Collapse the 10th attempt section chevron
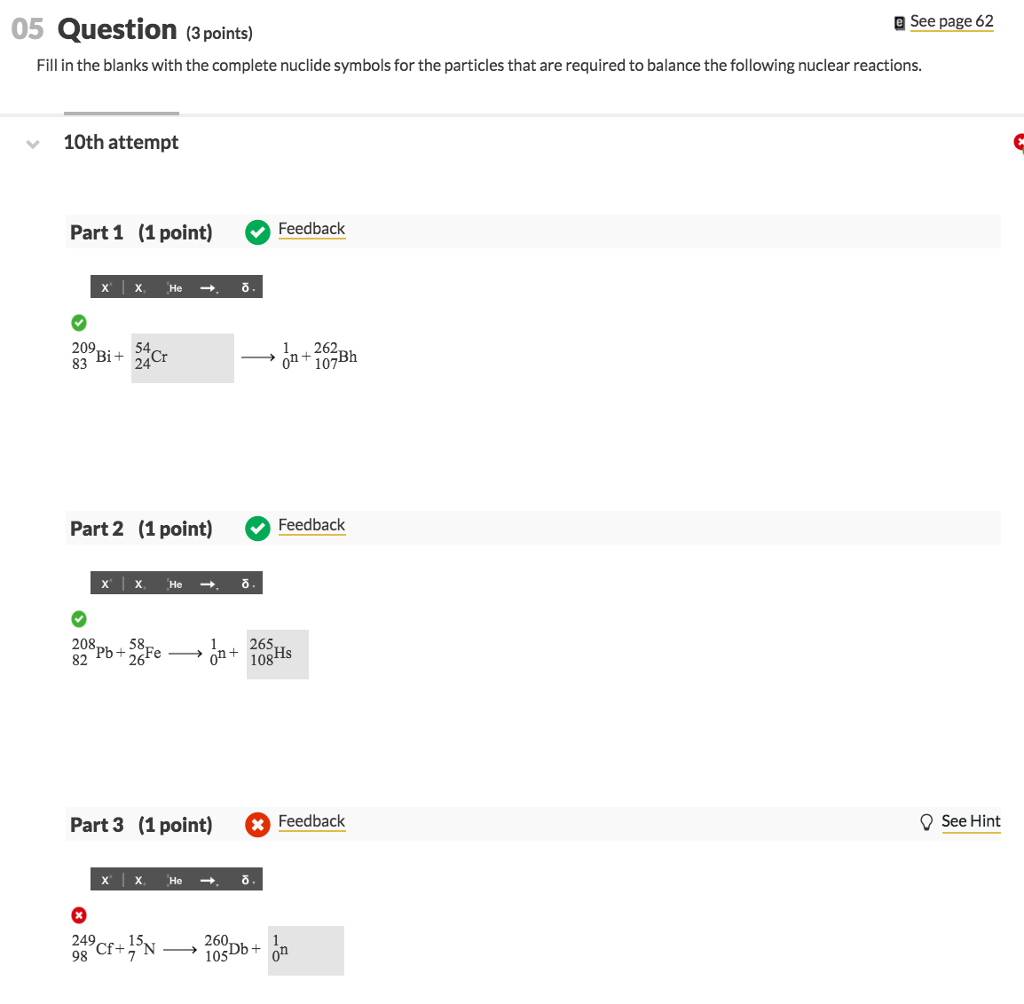1024x1004 pixels. pyautogui.click(x=32, y=143)
